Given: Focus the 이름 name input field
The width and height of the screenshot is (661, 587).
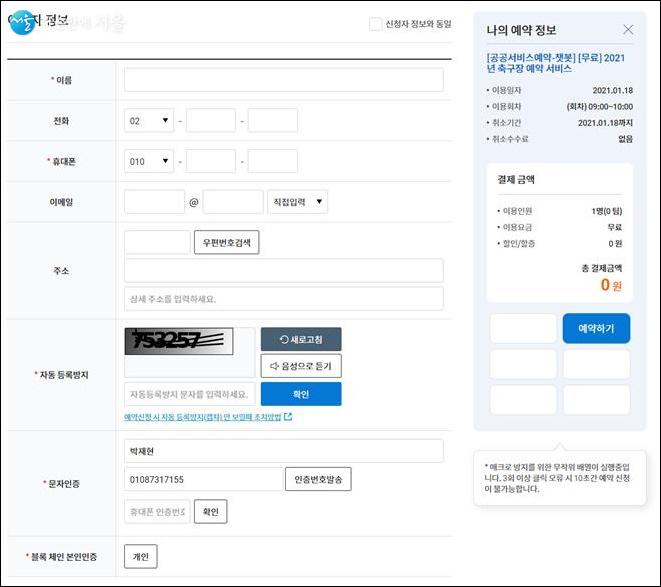Looking at the screenshot, I should tap(283, 80).
